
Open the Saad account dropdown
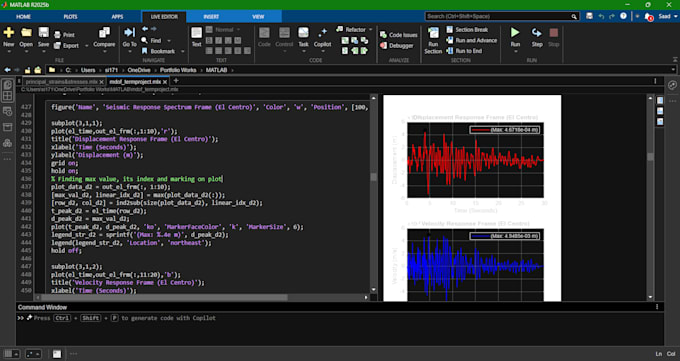[667, 16]
